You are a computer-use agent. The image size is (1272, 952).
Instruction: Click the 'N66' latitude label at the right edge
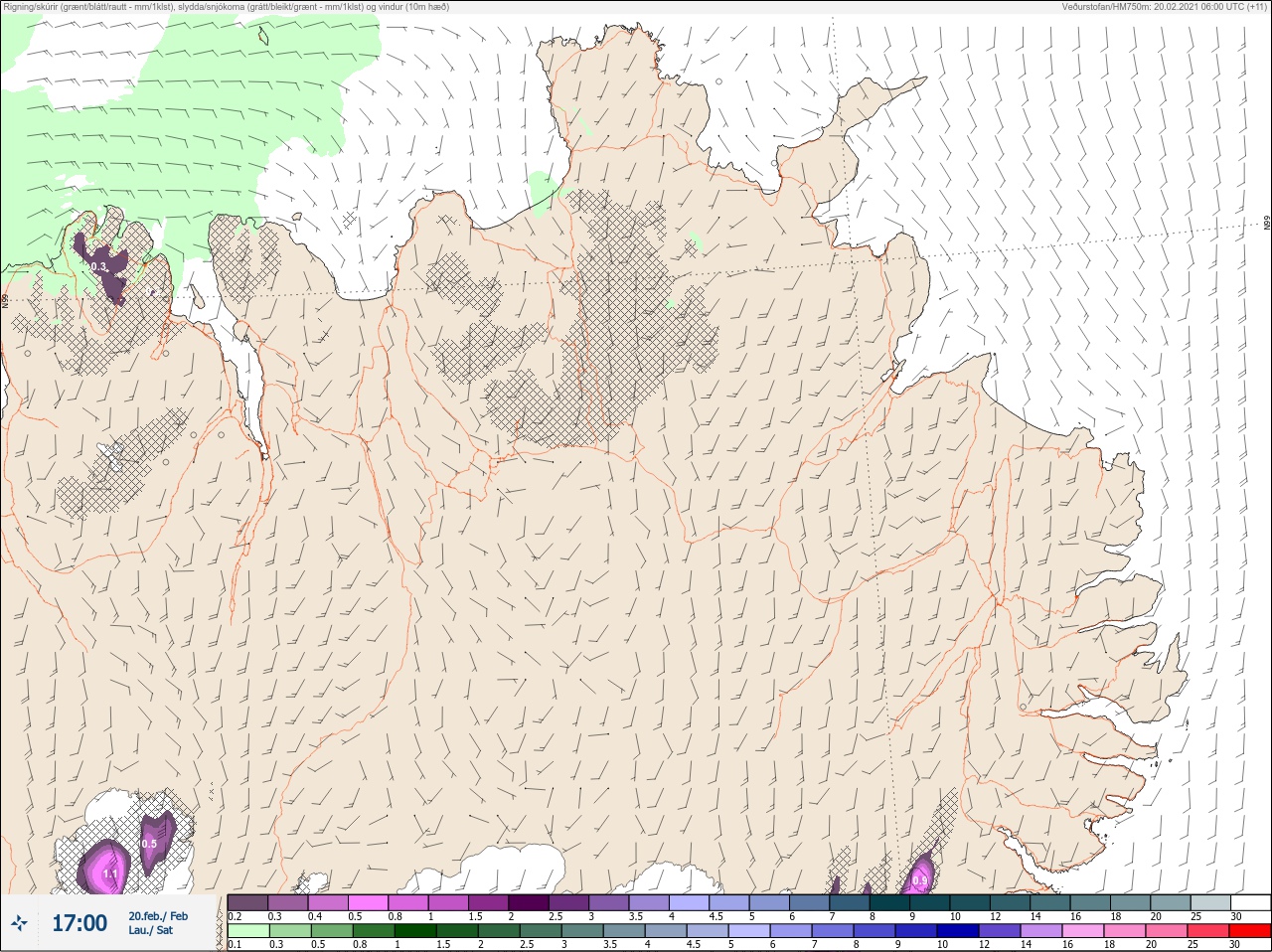tap(1267, 224)
